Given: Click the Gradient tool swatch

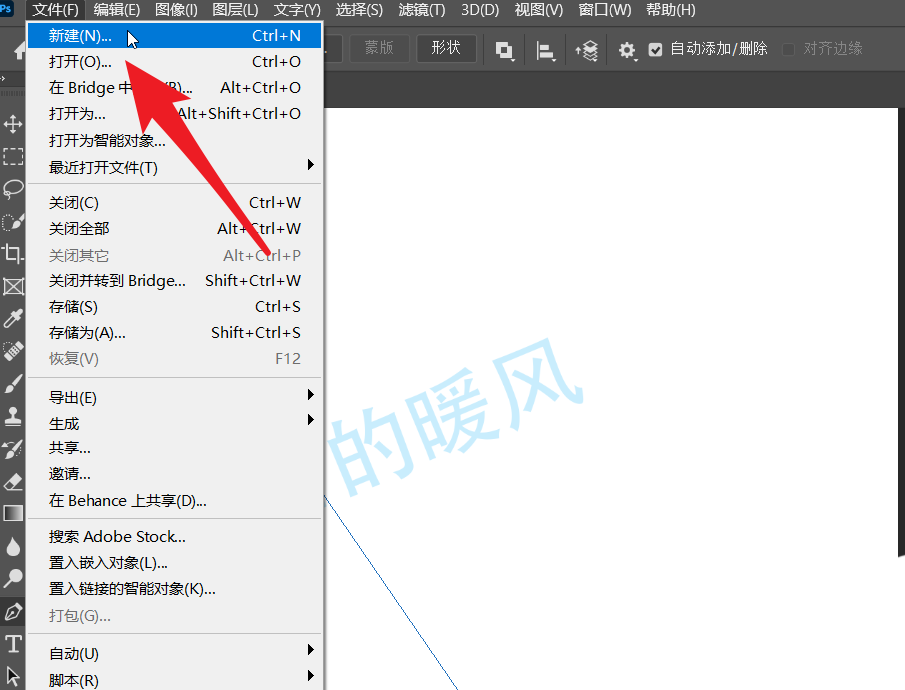Looking at the screenshot, I should (x=13, y=513).
